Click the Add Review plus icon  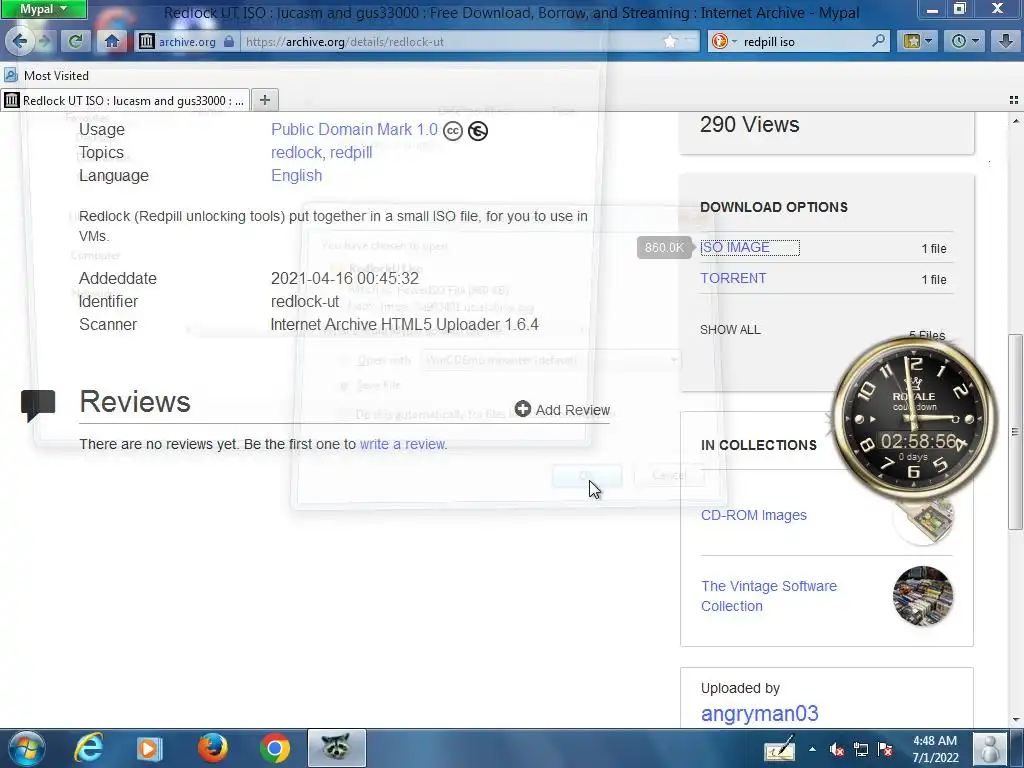(522, 409)
